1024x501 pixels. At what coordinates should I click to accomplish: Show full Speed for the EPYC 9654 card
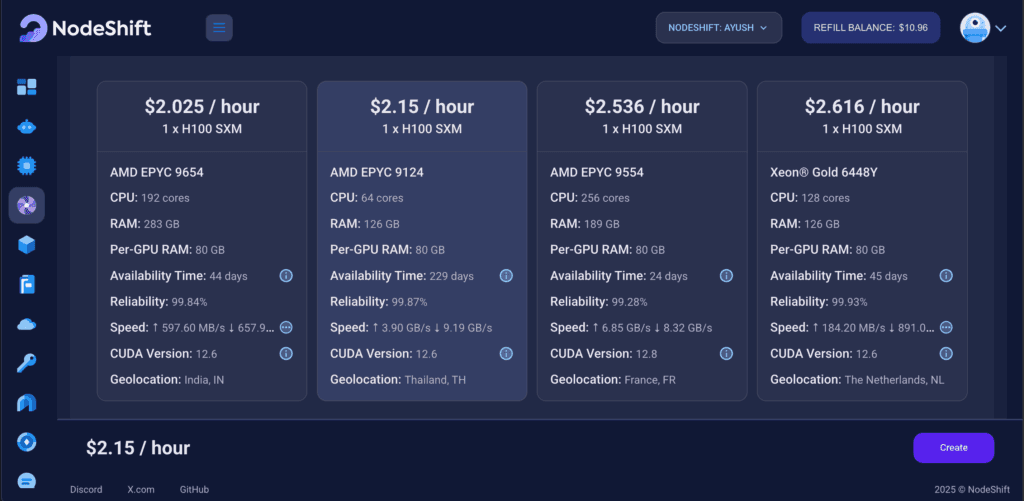tap(286, 327)
